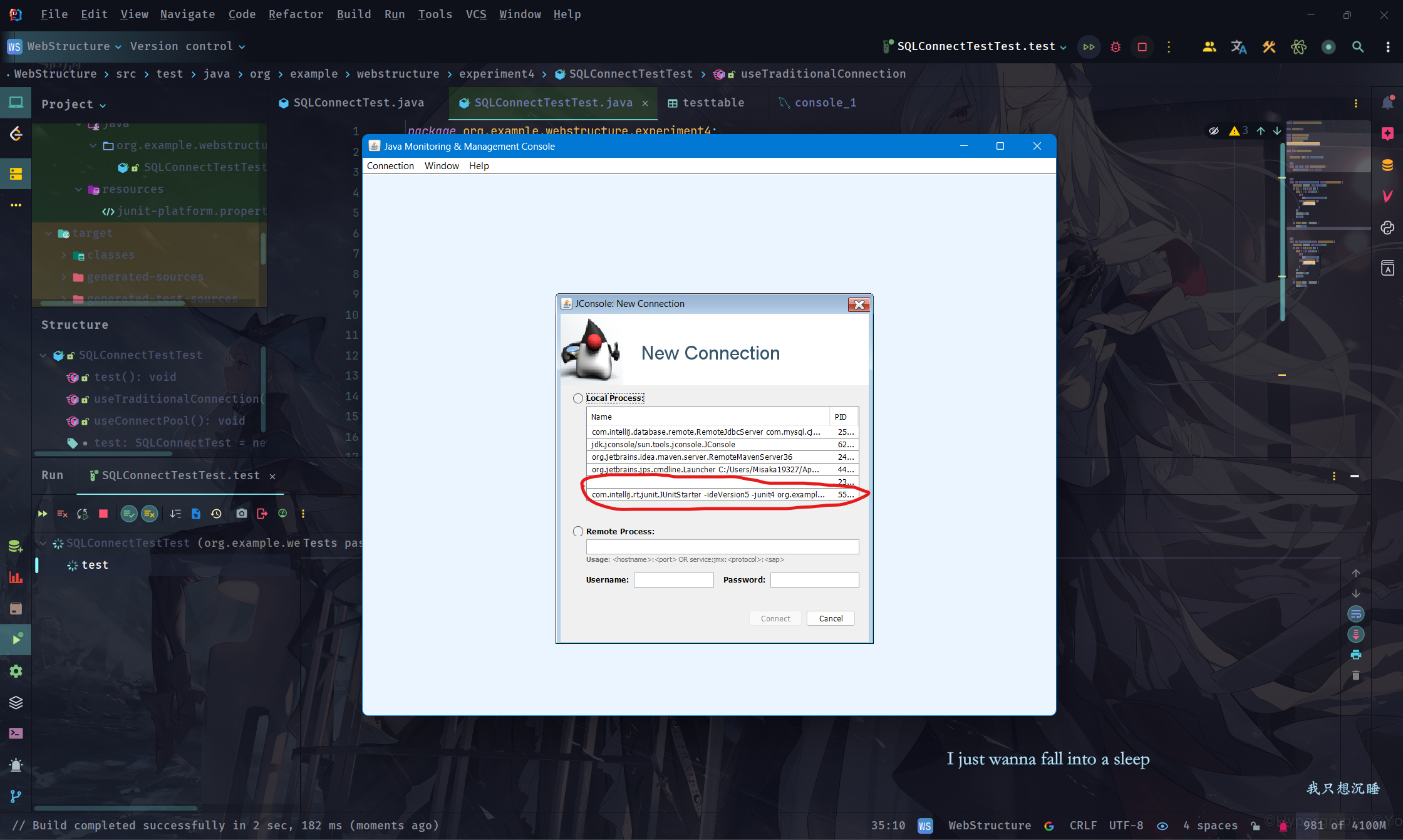Open Search Everywhere magnifier icon
This screenshot has height=840, width=1403.
[x=1358, y=47]
